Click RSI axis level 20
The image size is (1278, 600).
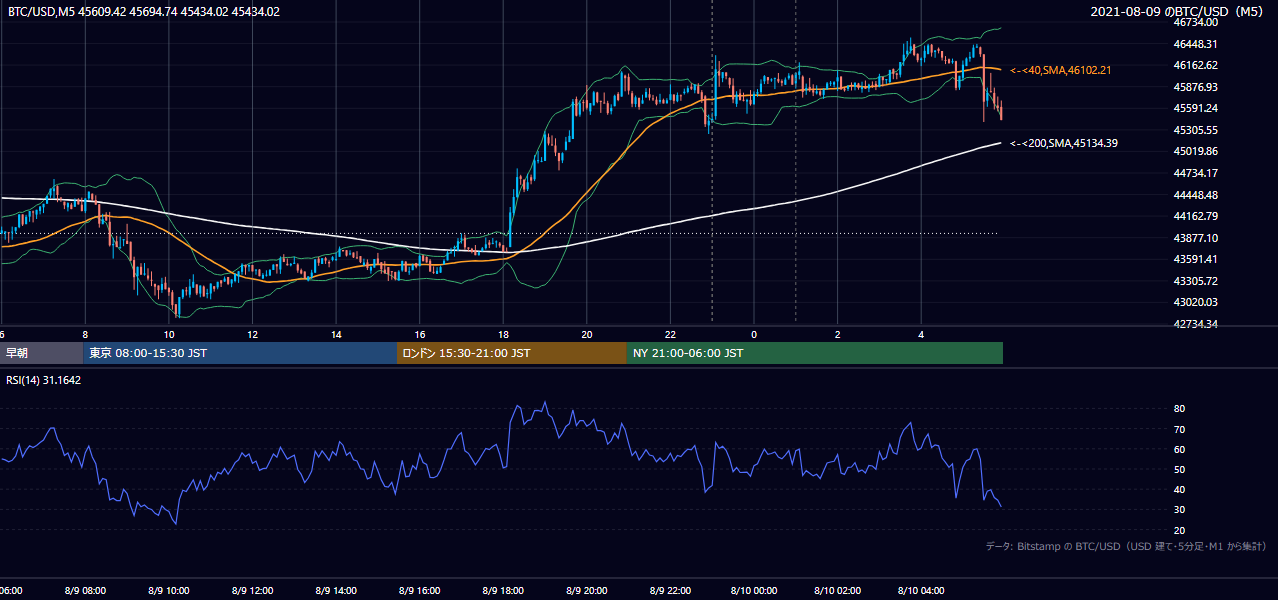click(x=1180, y=530)
